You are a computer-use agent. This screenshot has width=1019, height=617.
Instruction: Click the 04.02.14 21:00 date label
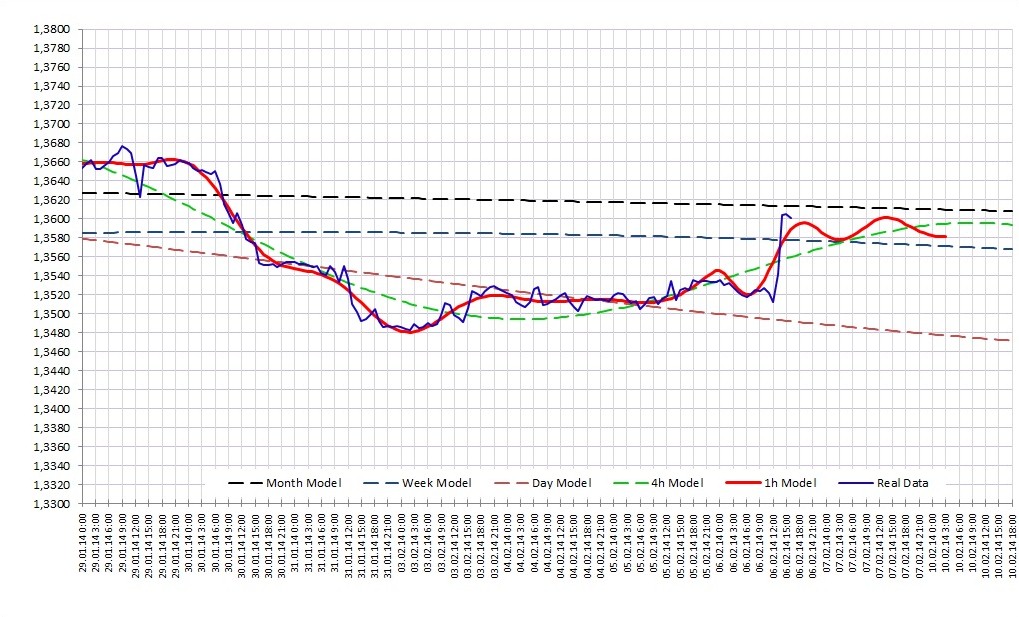pos(600,545)
